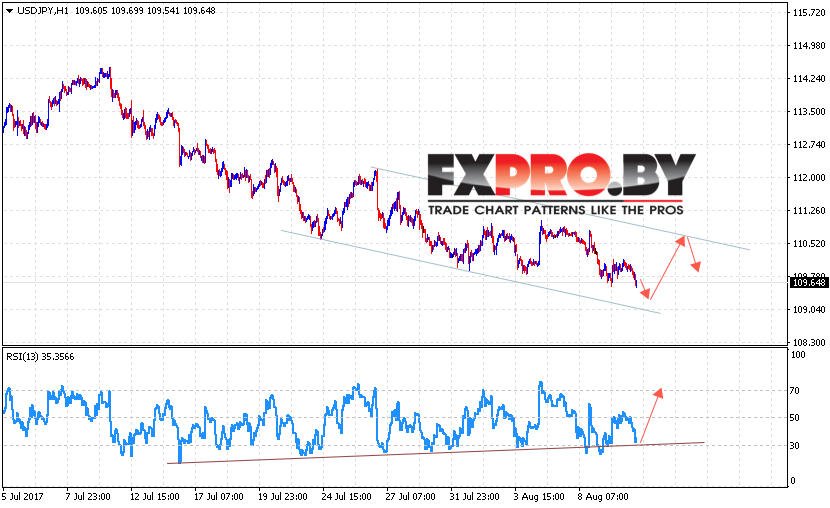Select the 108.300 price scale label

coord(809,343)
